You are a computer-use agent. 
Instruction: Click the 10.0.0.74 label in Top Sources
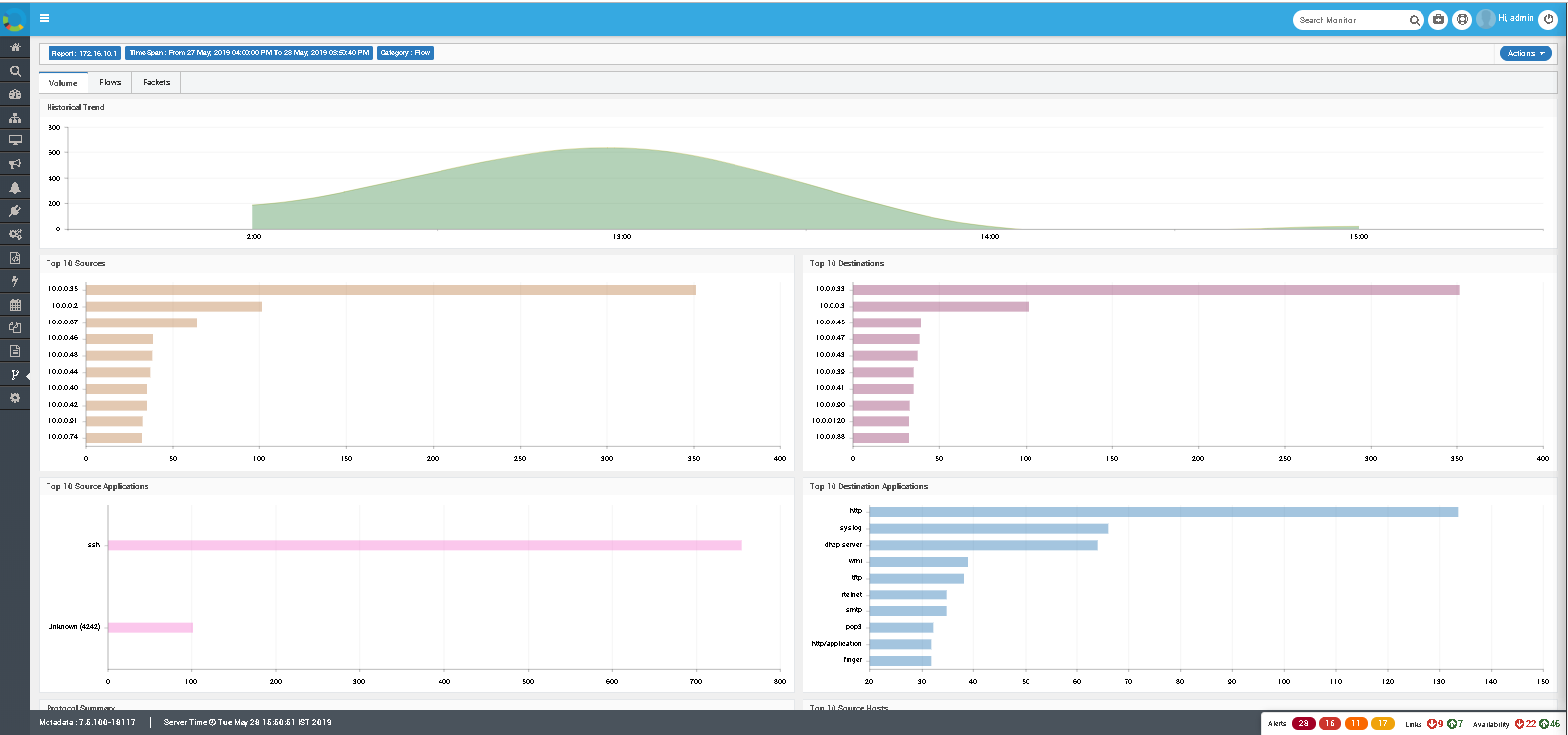coord(63,437)
